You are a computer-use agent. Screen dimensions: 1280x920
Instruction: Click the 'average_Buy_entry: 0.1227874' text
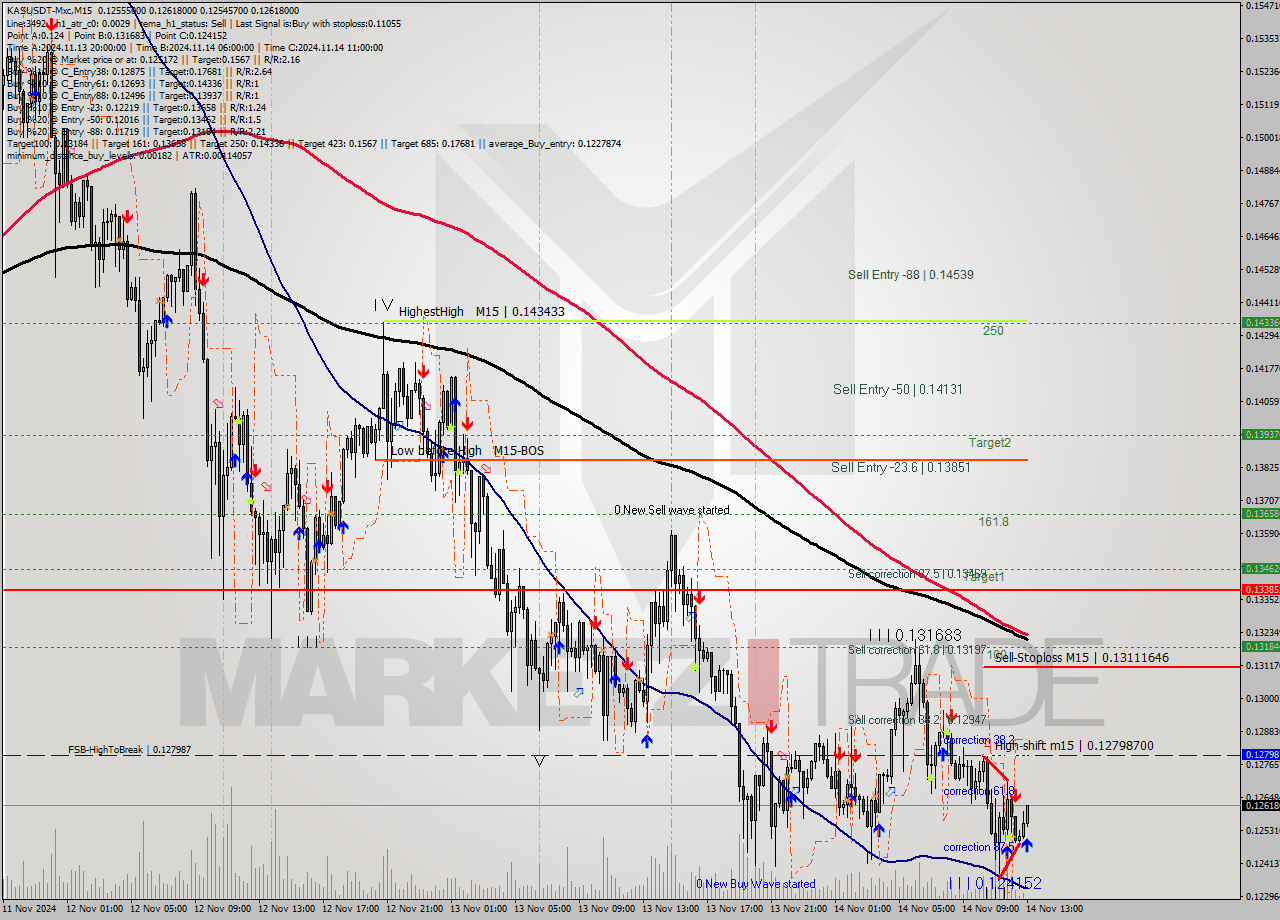pyautogui.click(x=554, y=143)
